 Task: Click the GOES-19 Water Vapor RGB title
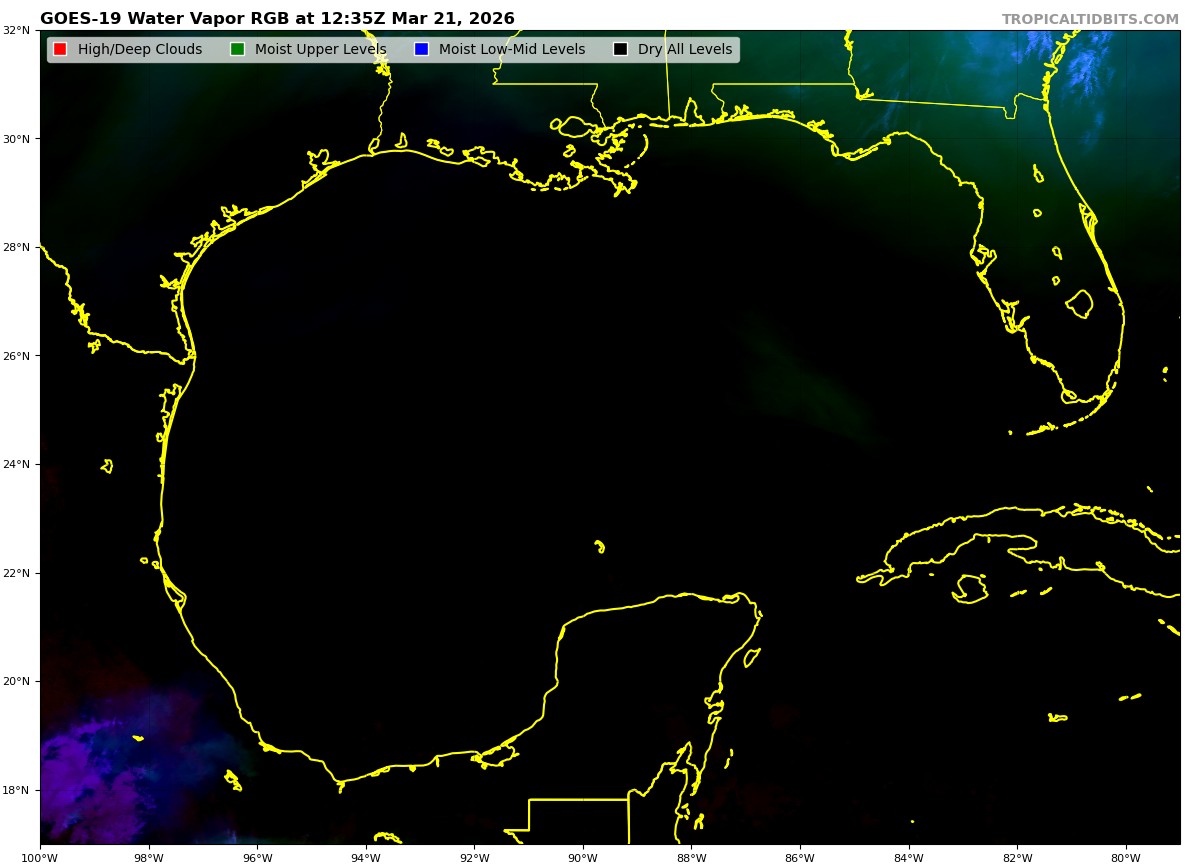click(x=277, y=19)
